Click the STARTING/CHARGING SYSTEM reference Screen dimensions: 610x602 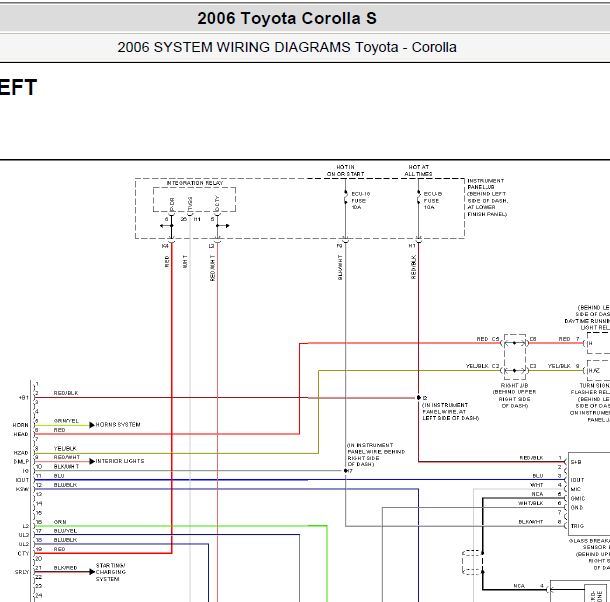pos(111,572)
